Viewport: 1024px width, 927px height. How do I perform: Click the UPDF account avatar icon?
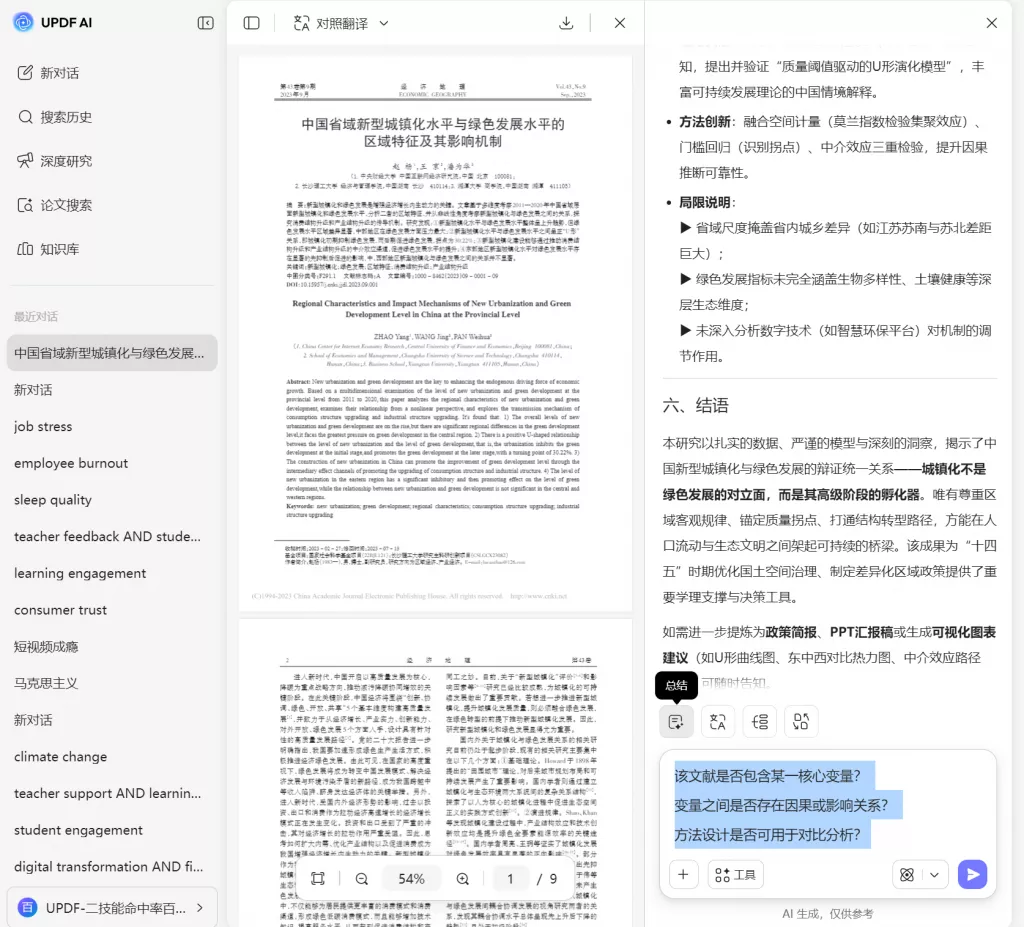click(x=27, y=907)
